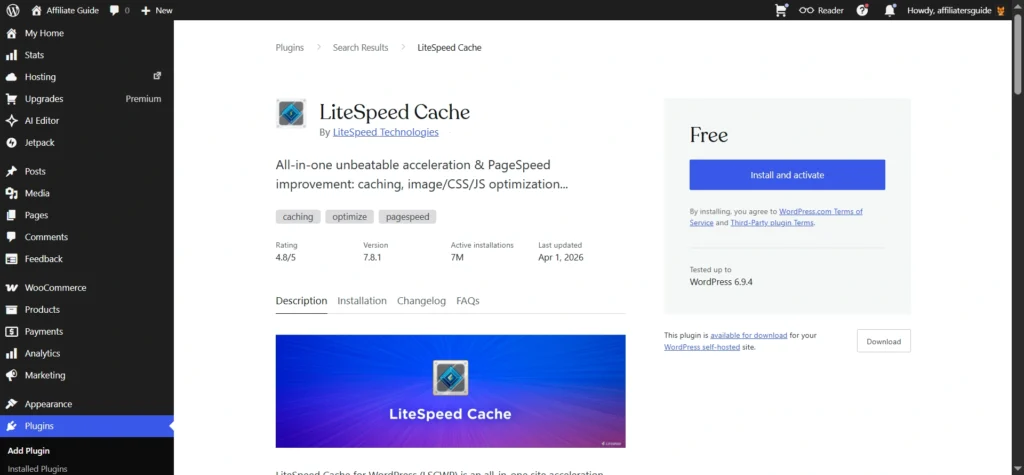Click the WordPress logo in admin bar
1024x475 pixels.
pyautogui.click(x=13, y=10)
